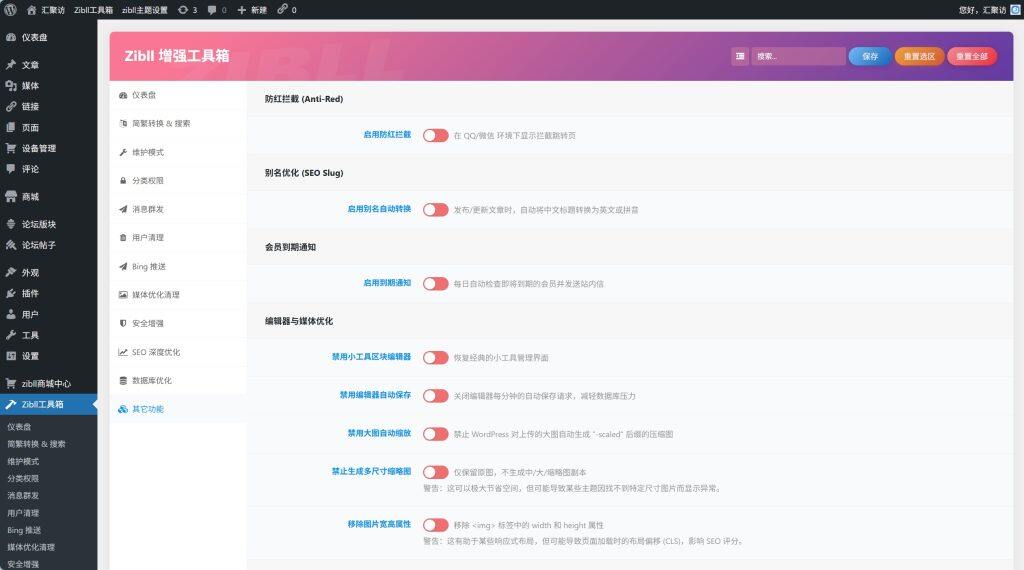Toggle 禁用小工具区块编辑器 switch
This screenshot has height=570, width=1024.
click(x=436, y=358)
